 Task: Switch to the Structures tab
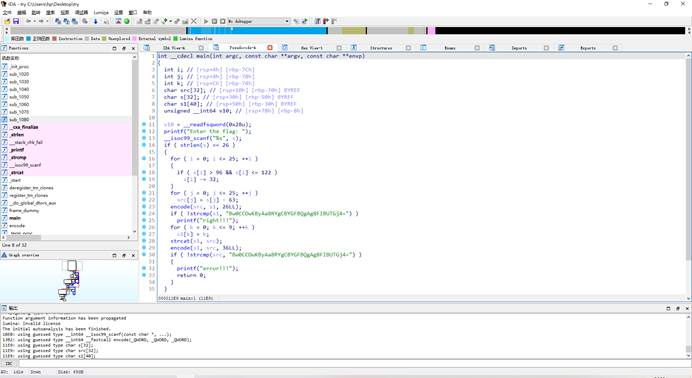pyautogui.click(x=381, y=48)
